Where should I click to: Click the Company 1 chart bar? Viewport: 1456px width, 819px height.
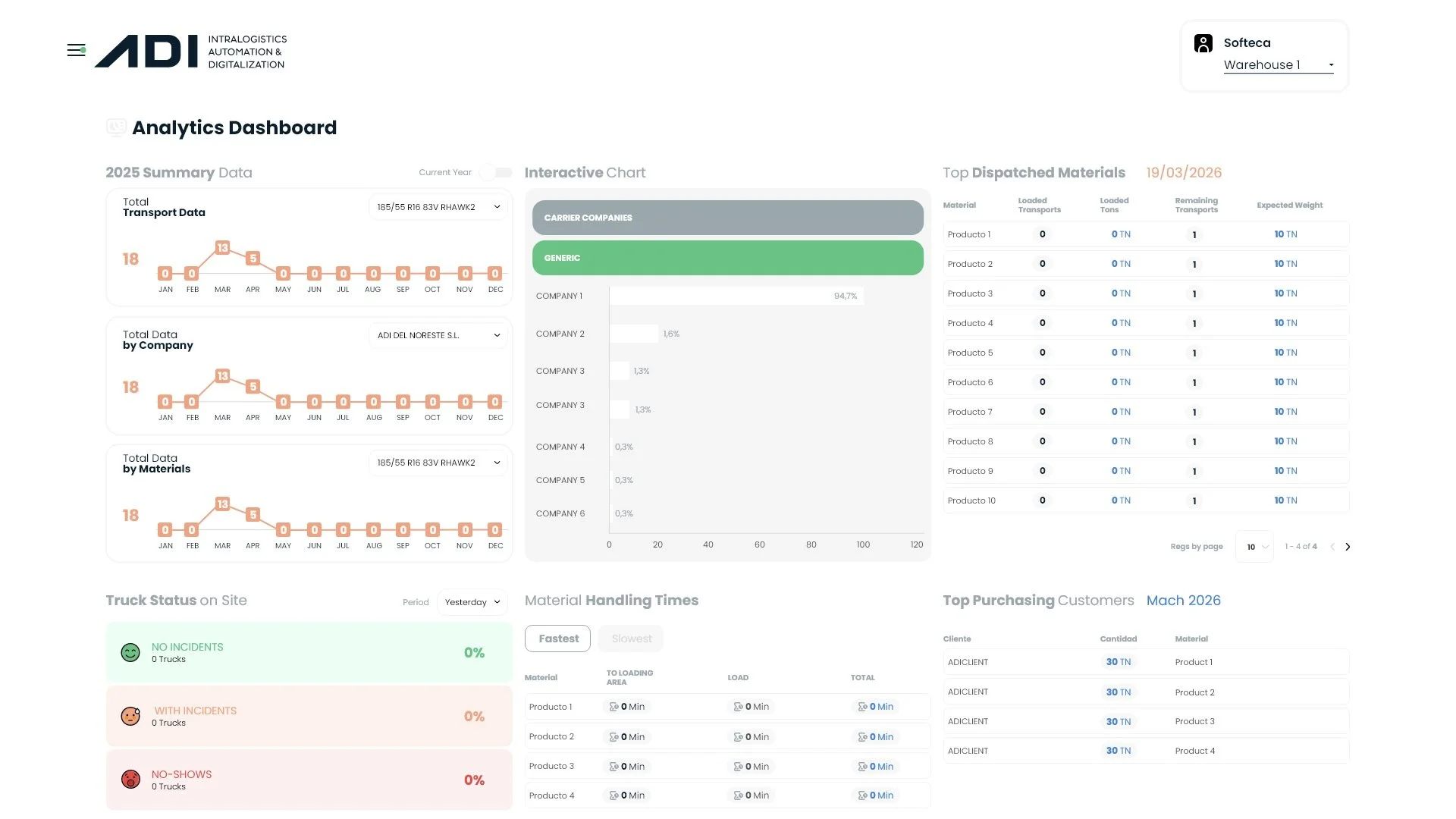pyautogui.click(x=736, y=296)
